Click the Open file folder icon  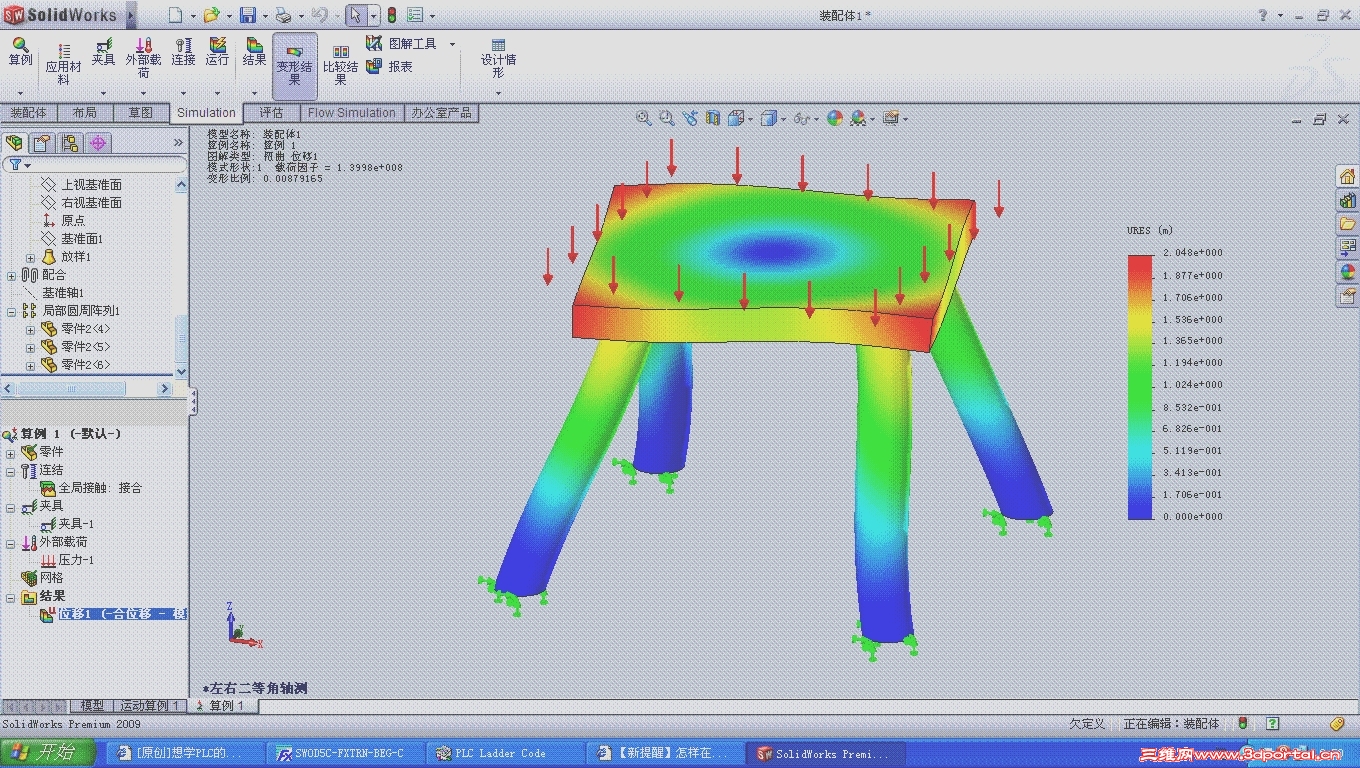pyautogui.click(x=211, y=15)
